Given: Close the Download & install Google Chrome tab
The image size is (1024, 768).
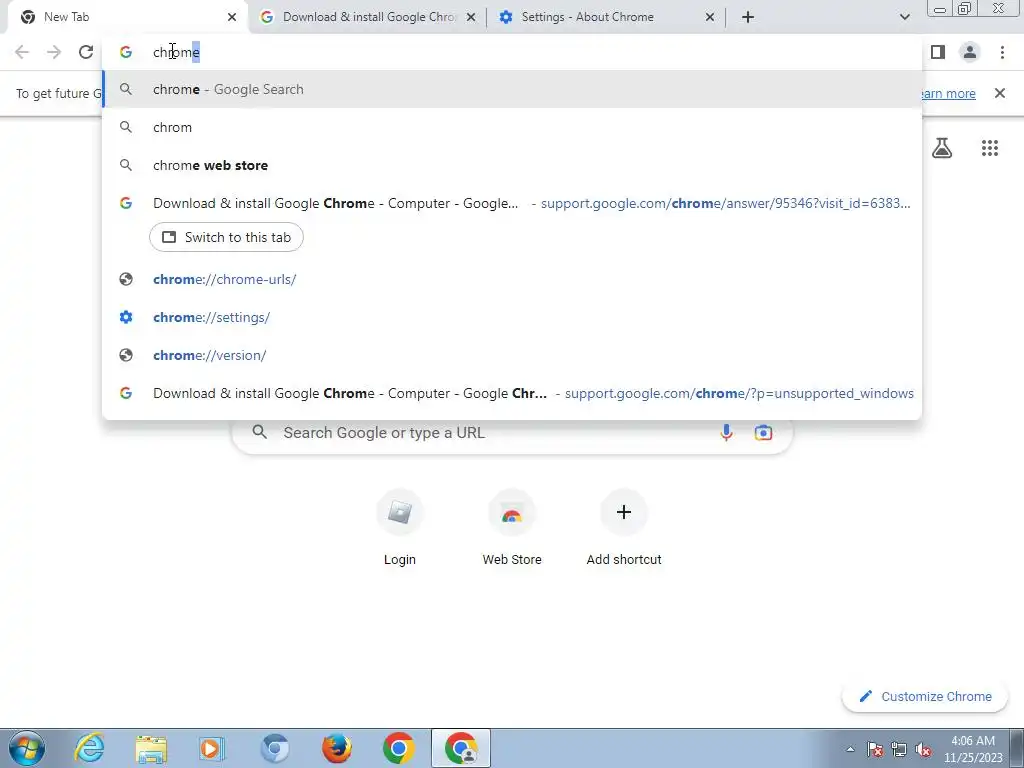Looking at the screenshot, I should [471, 17].
